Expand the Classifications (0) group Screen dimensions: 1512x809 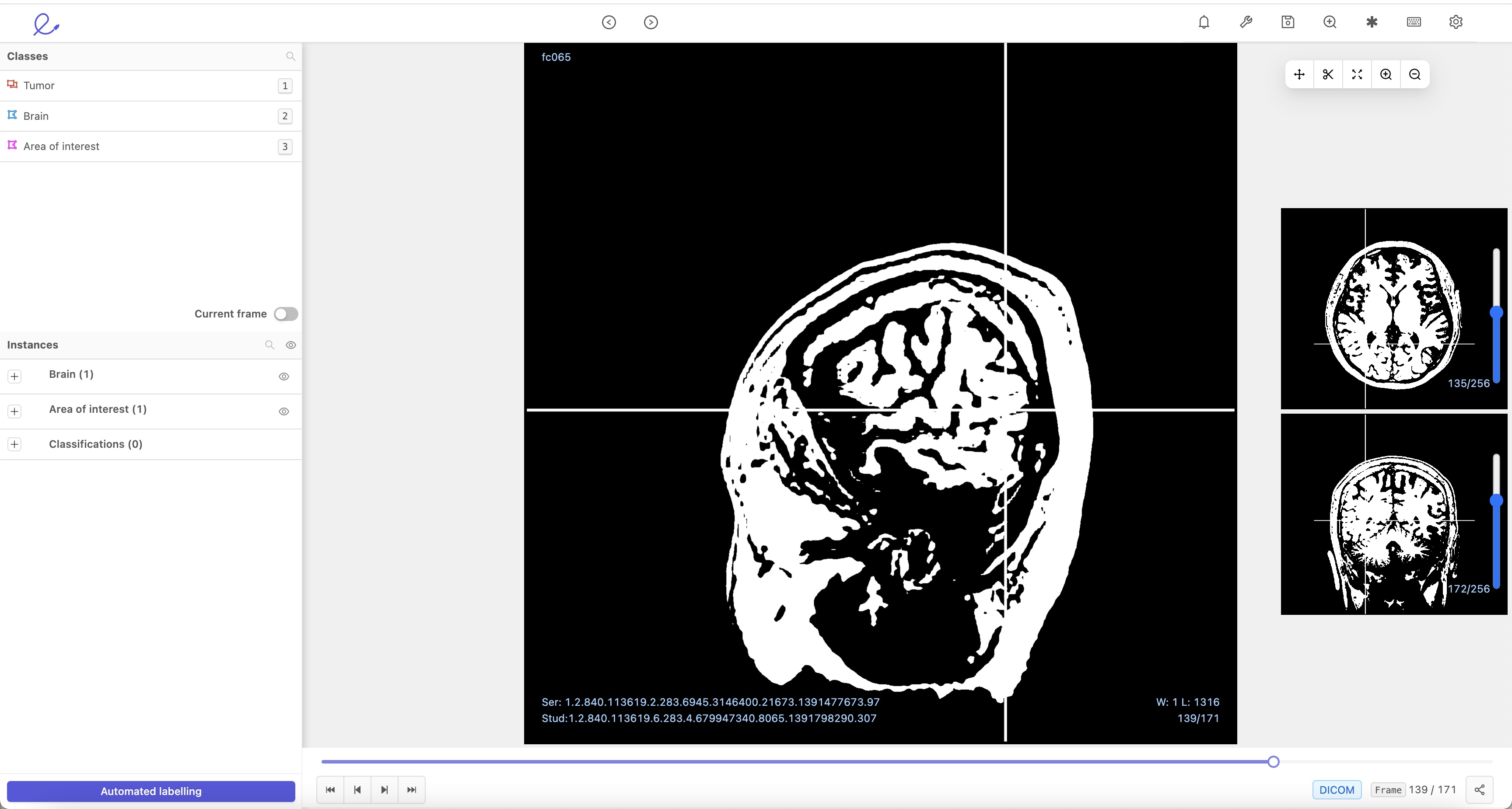coord(15,444)
